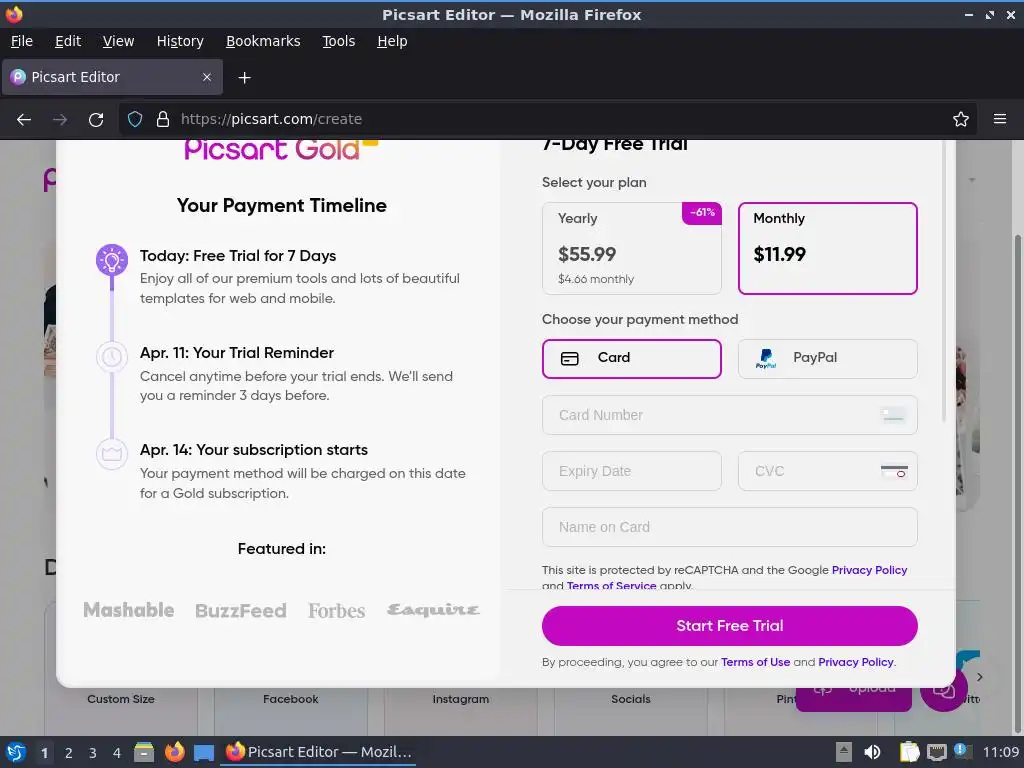Click the volume icon in system tray
The height and width of the screenshot is (768, 1024).
point(872,752)
